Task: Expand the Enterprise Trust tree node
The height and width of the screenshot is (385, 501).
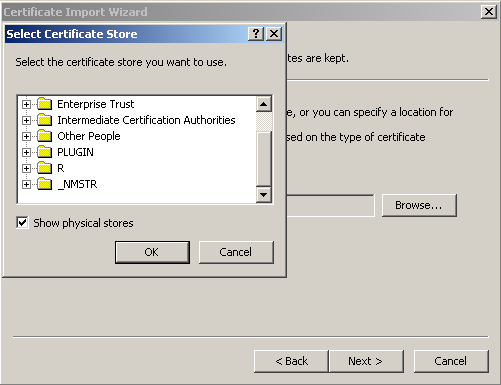Action: tap(26, 104)
